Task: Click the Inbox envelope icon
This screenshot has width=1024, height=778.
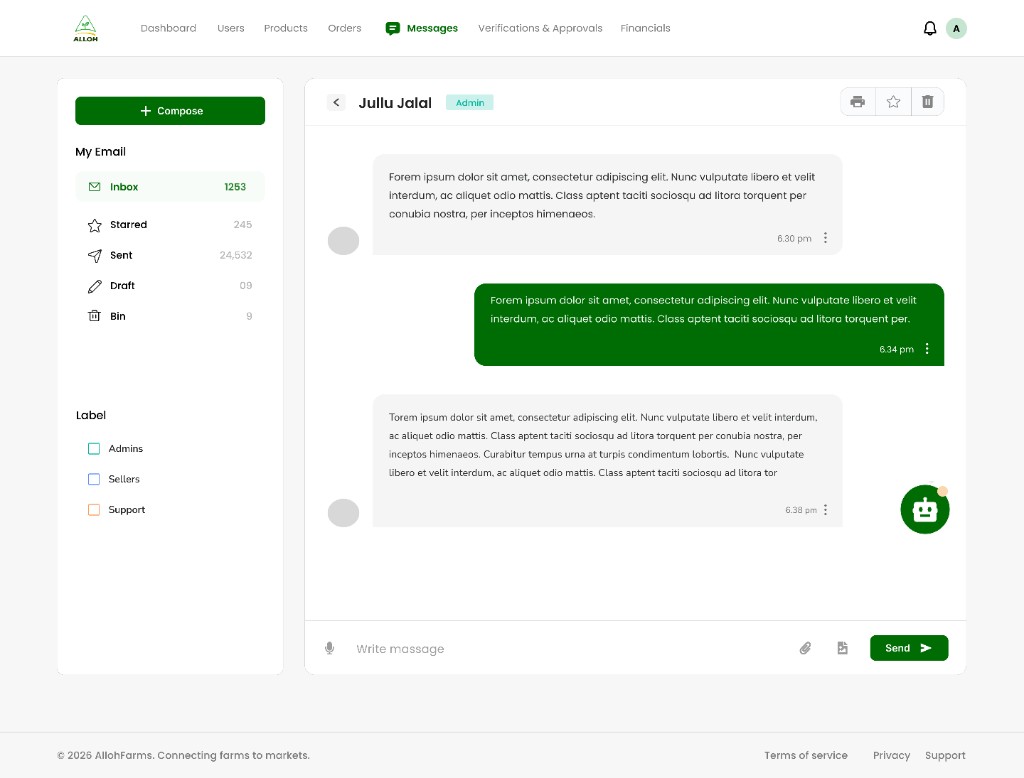Action: 95,187
